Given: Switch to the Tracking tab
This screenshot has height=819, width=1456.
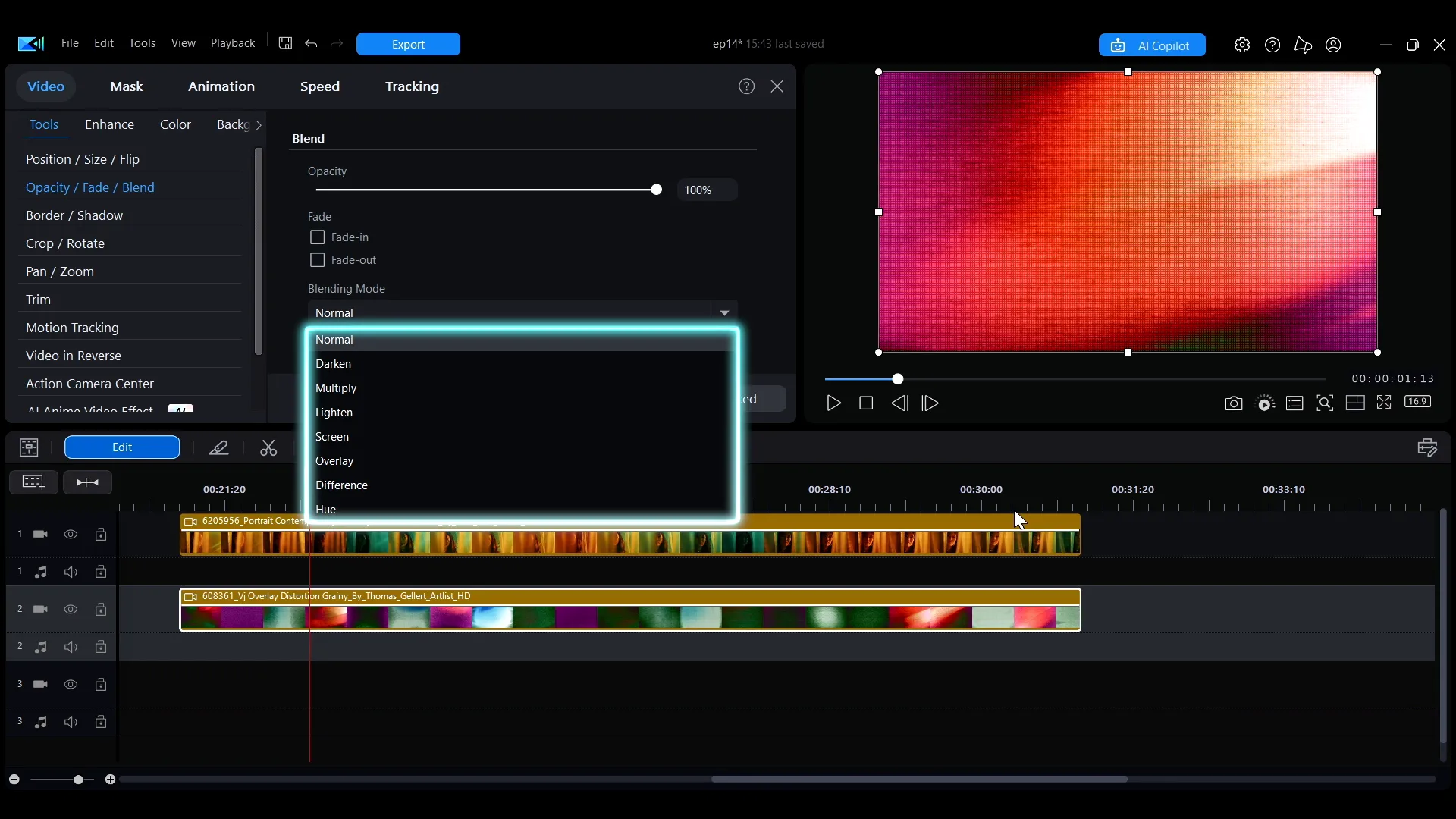Looking at the screenshot, I should point(412,86).
